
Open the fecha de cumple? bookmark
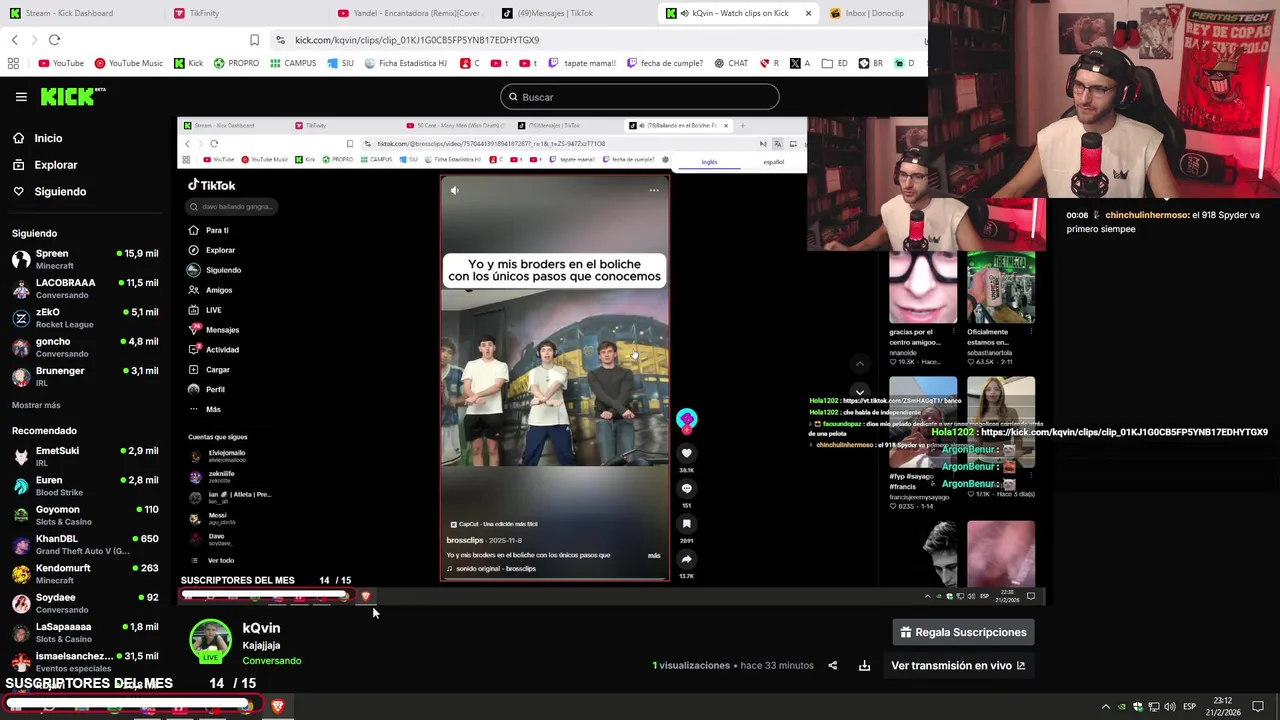click(x=664, y=63)
